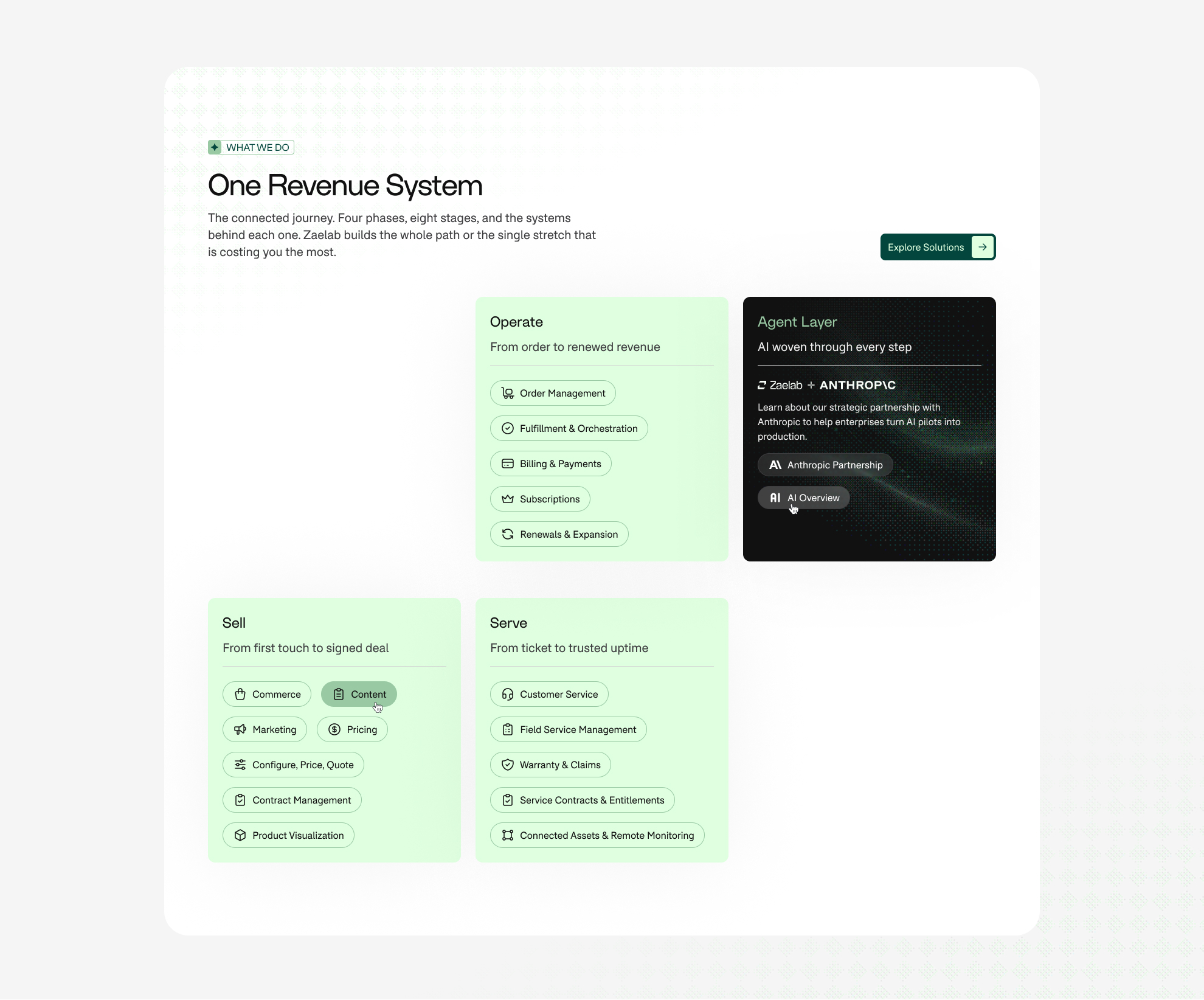Open the Explore Solutions button

938,247
